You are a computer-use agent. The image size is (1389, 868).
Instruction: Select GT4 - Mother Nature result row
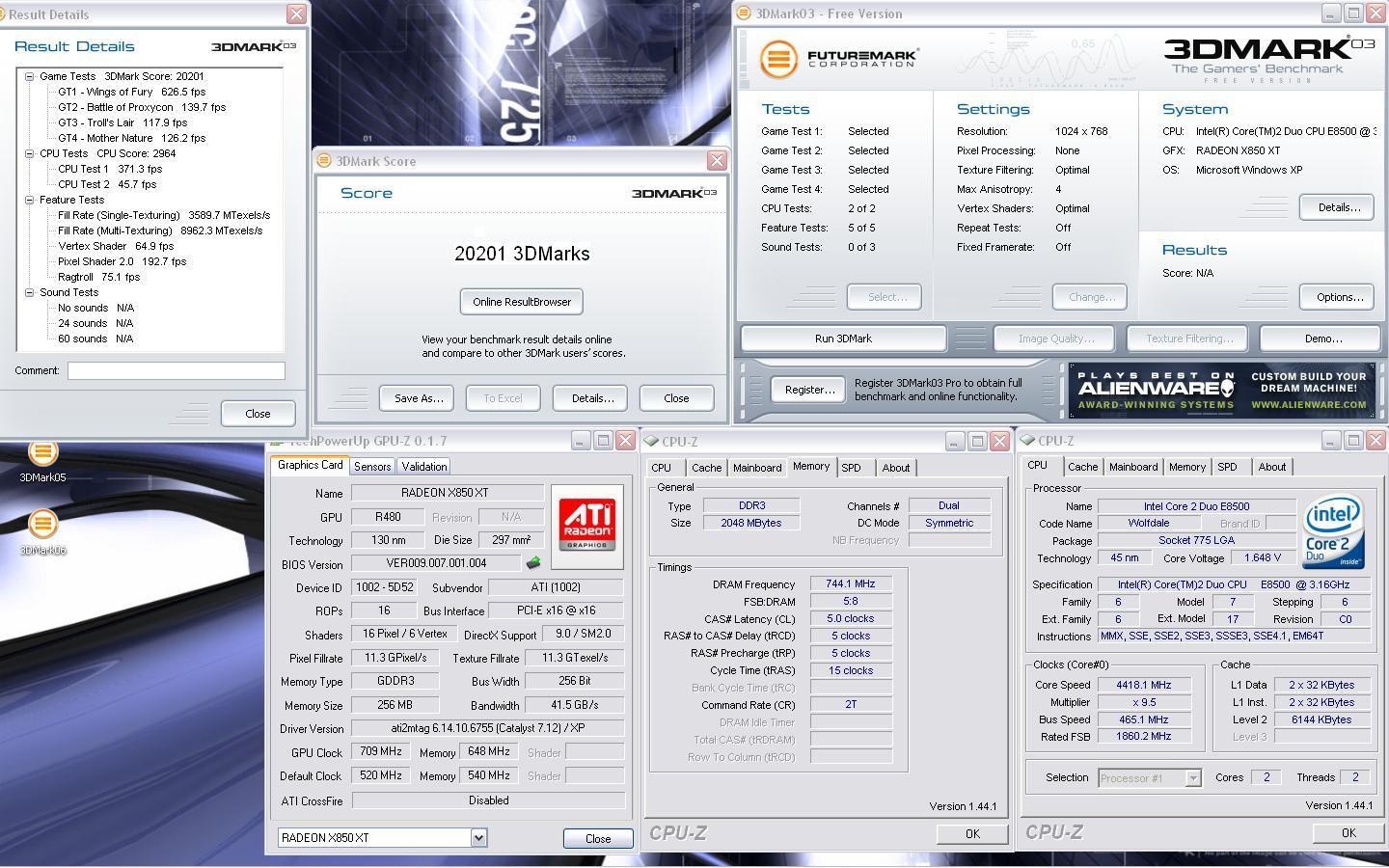tap(132, 138)
